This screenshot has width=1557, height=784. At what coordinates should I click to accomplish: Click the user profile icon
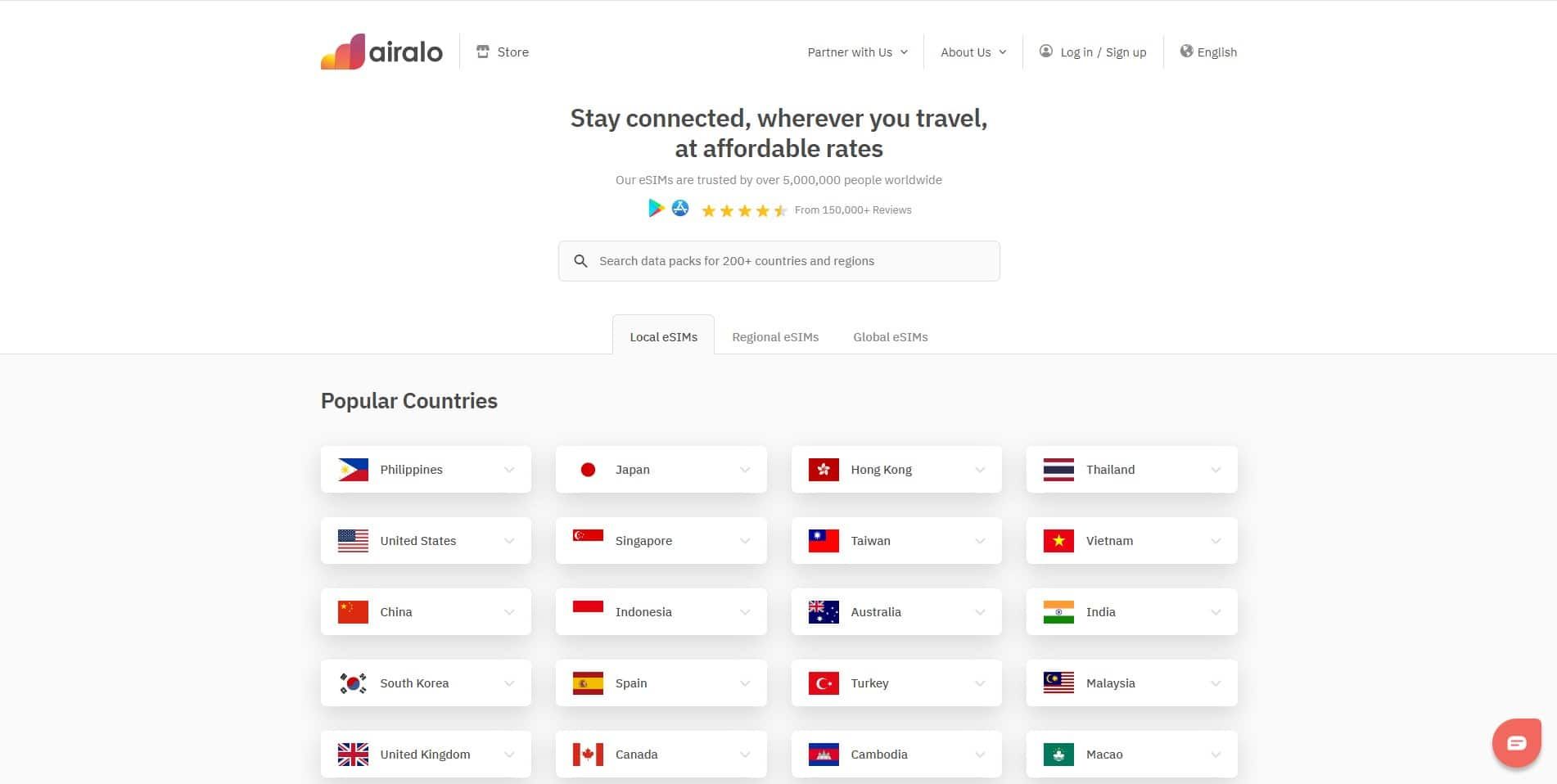[x=1046, y=52]
